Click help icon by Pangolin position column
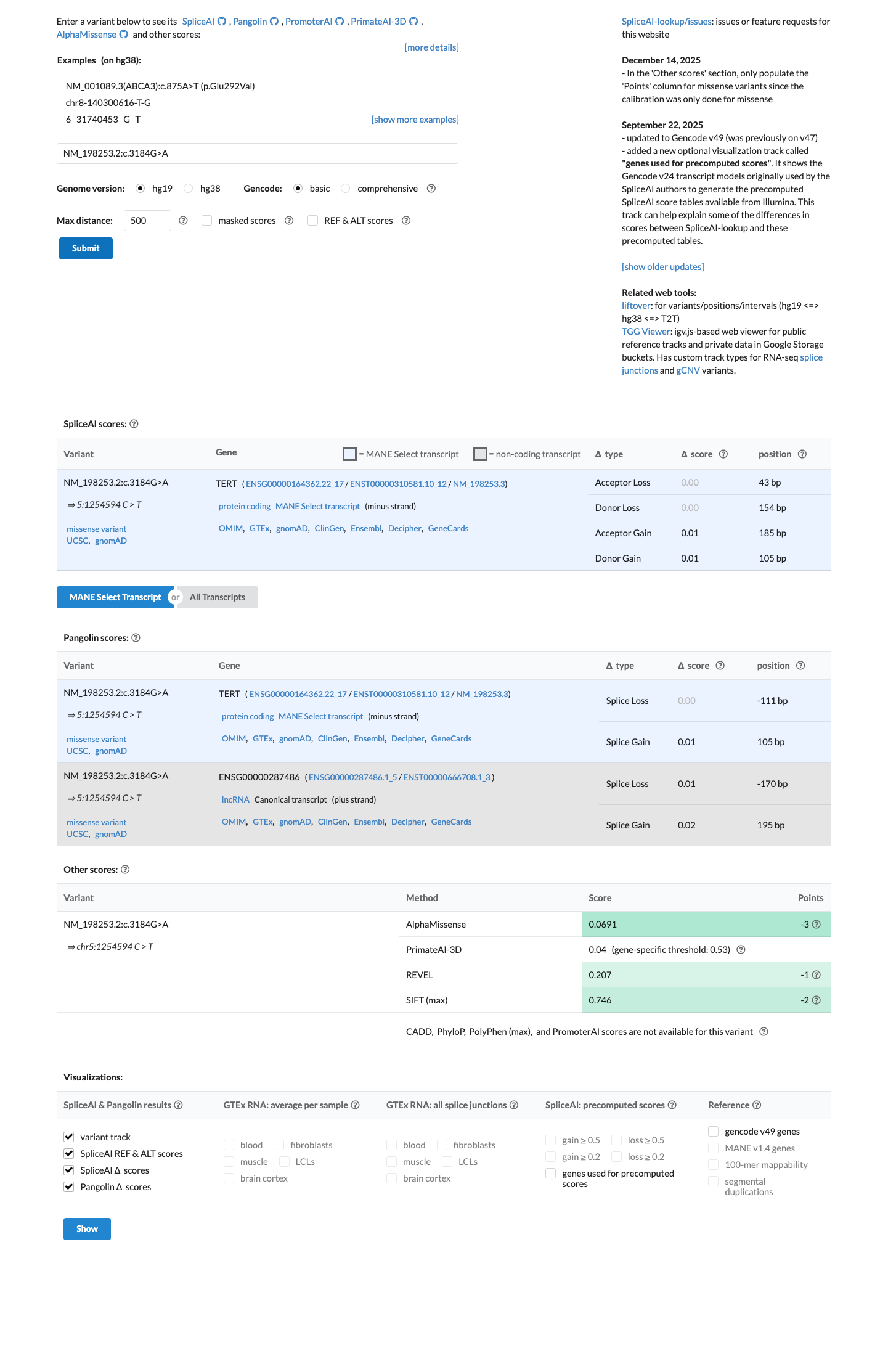 [x=800, y=666]
